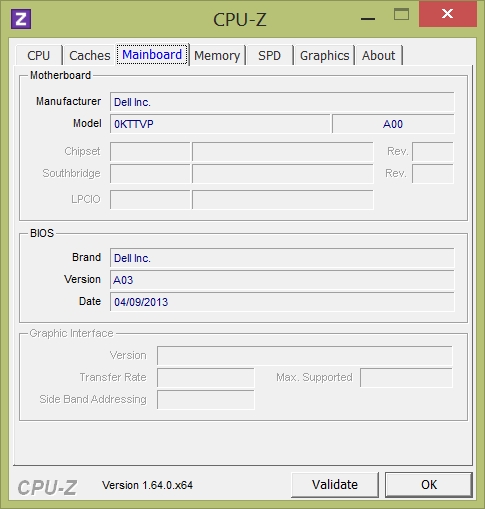Click the Transfer Rate label
This screenshot has height=509, width=485.
pyautogui.click(x=113, y=377)
